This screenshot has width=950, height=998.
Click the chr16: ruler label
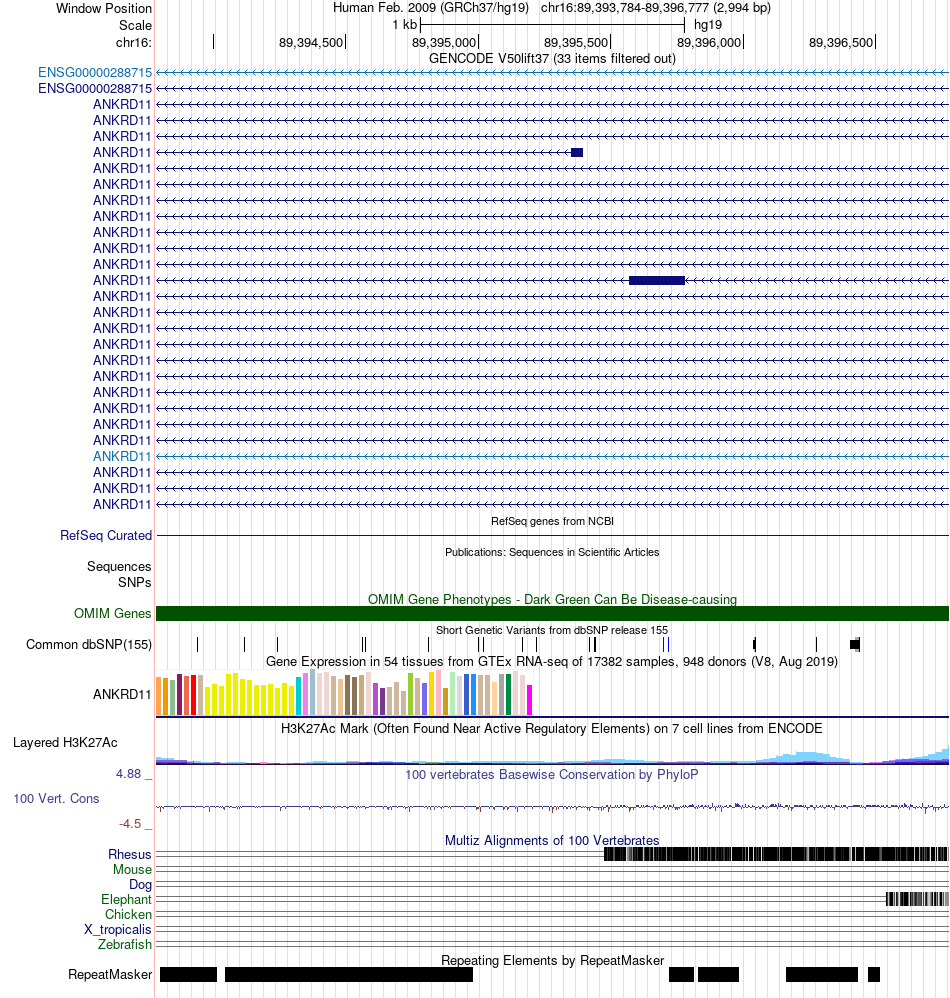pyautogui.click(x=134, y=43)
